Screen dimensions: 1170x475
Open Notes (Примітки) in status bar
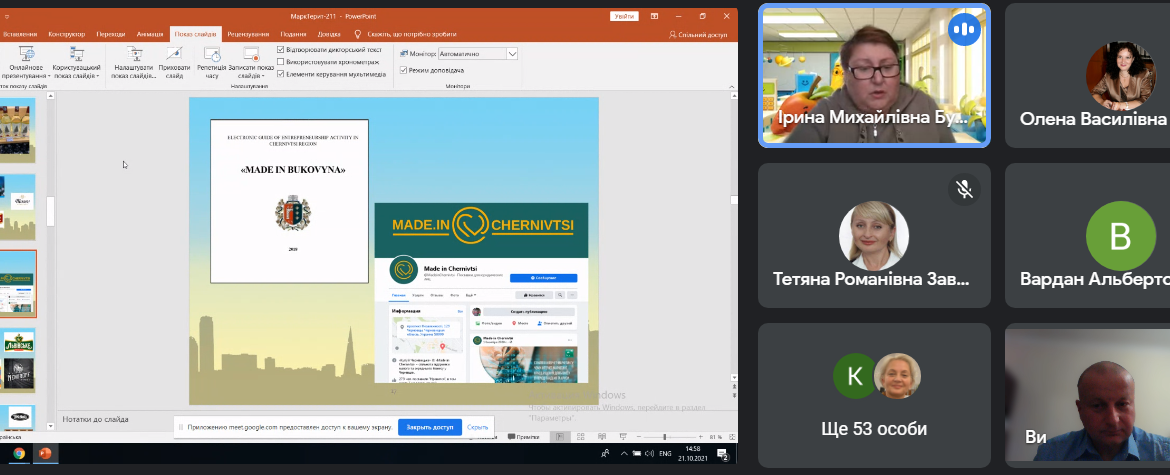pyautogui.click(x=523, y=437)
